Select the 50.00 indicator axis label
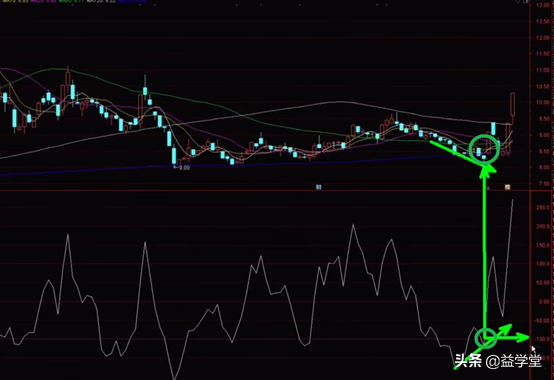Viewport: 554px width, 380px height. (543, 283)
